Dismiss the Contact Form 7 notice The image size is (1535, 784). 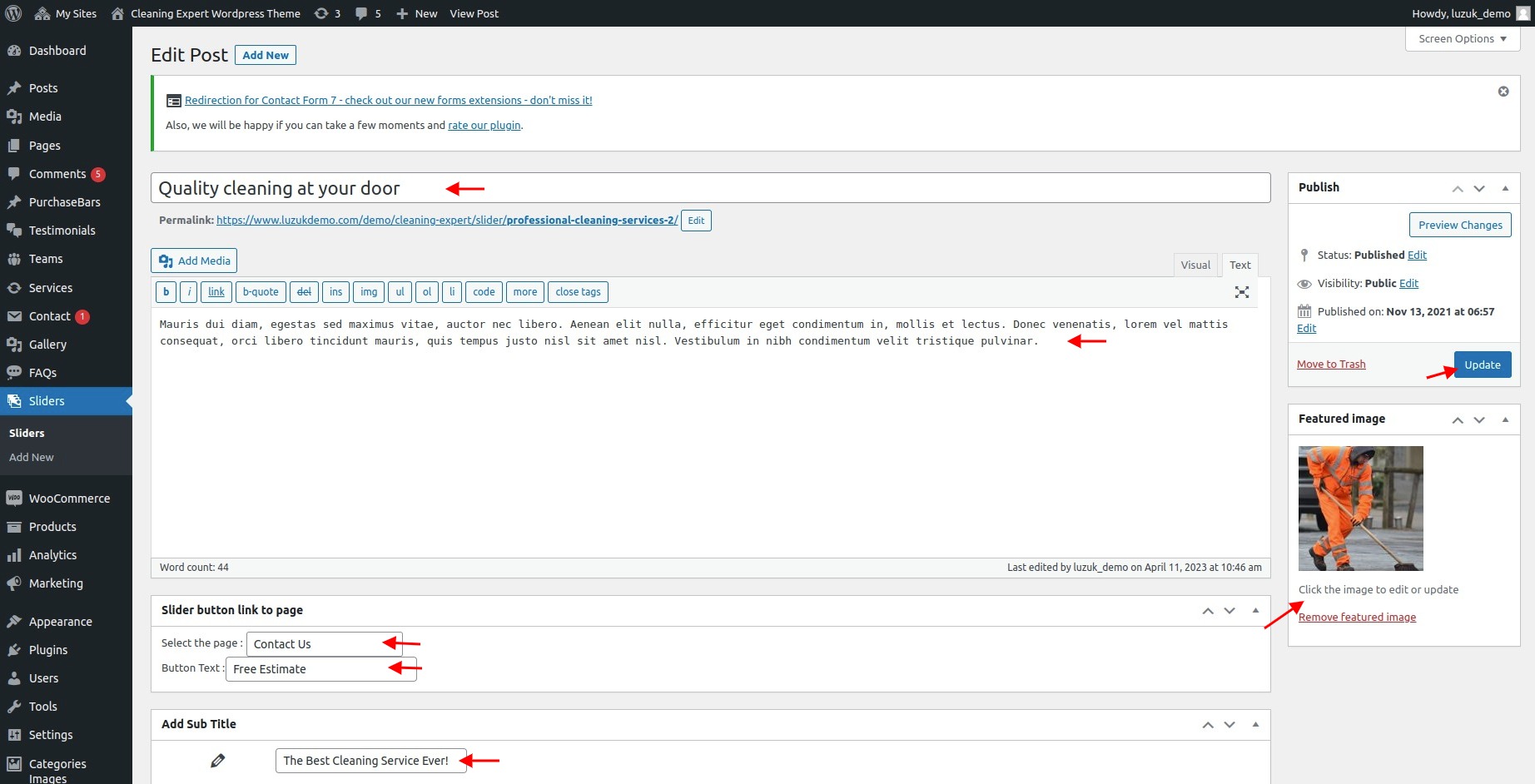(x=1503, y=92)
